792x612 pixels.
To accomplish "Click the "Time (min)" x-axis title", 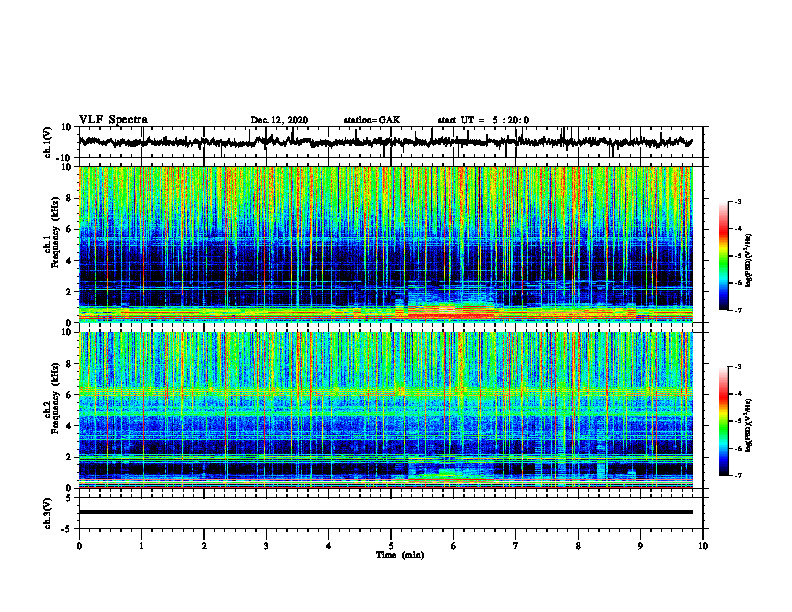I will (400, 555).
